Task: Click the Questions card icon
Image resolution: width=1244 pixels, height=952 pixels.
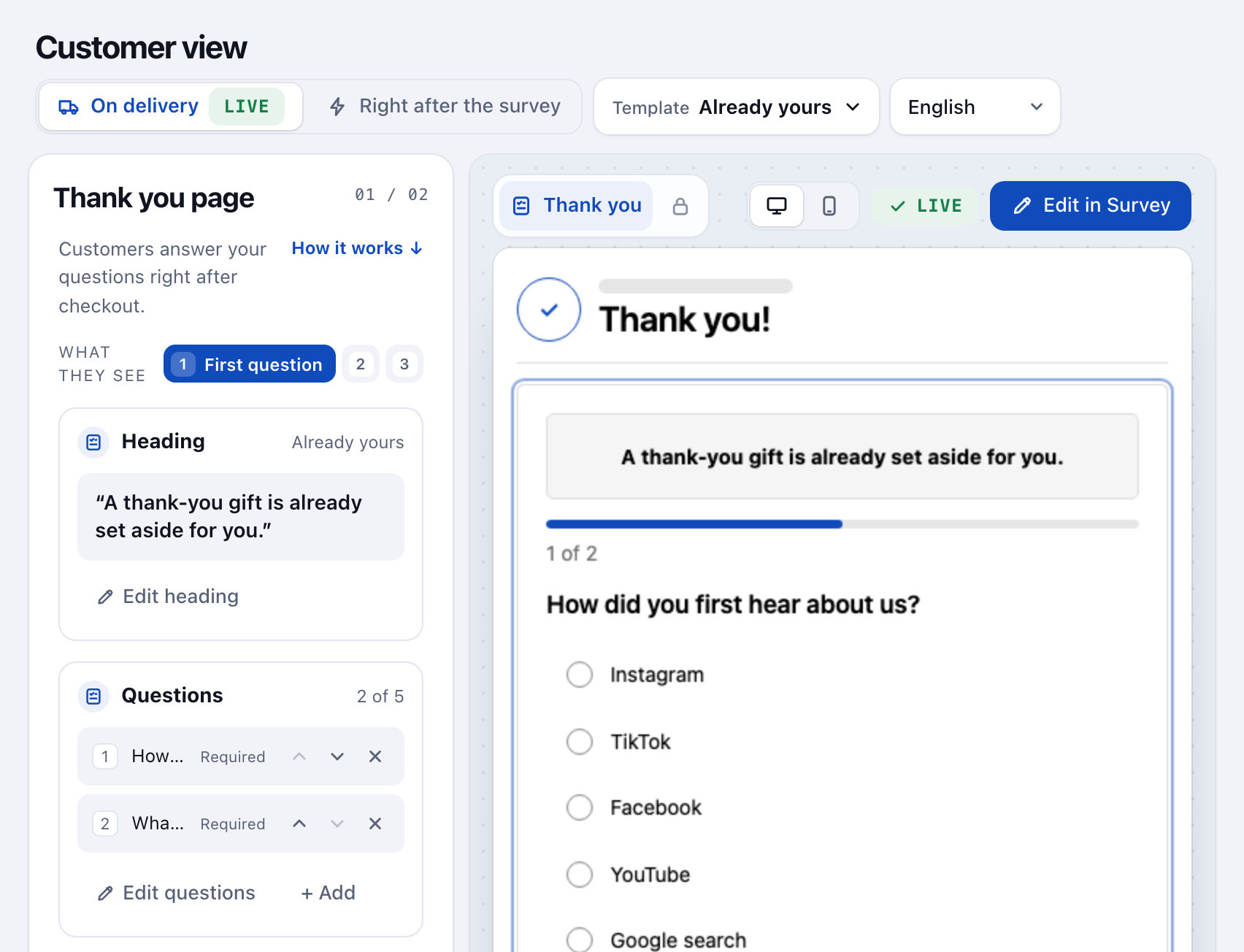Action: pos(93,696)
